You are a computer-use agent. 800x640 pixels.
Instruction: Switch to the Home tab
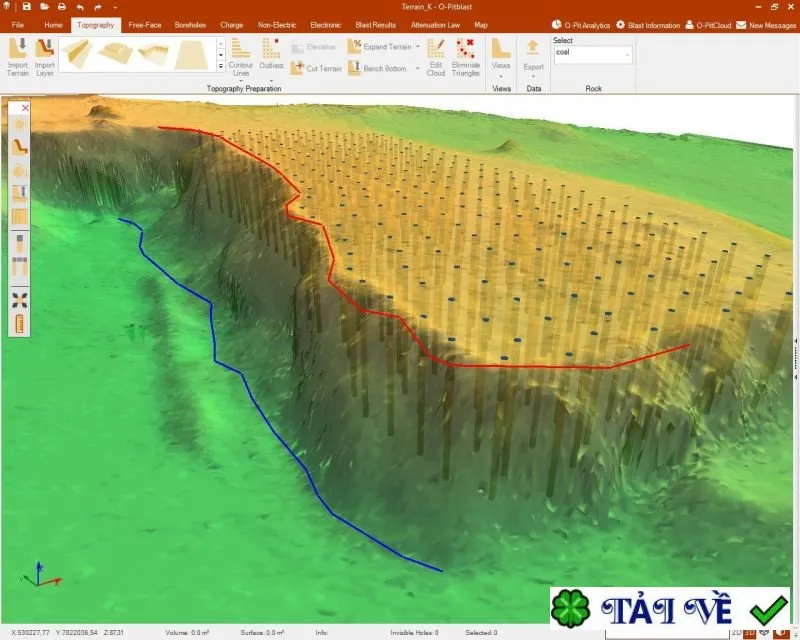[x=53, y=24]
